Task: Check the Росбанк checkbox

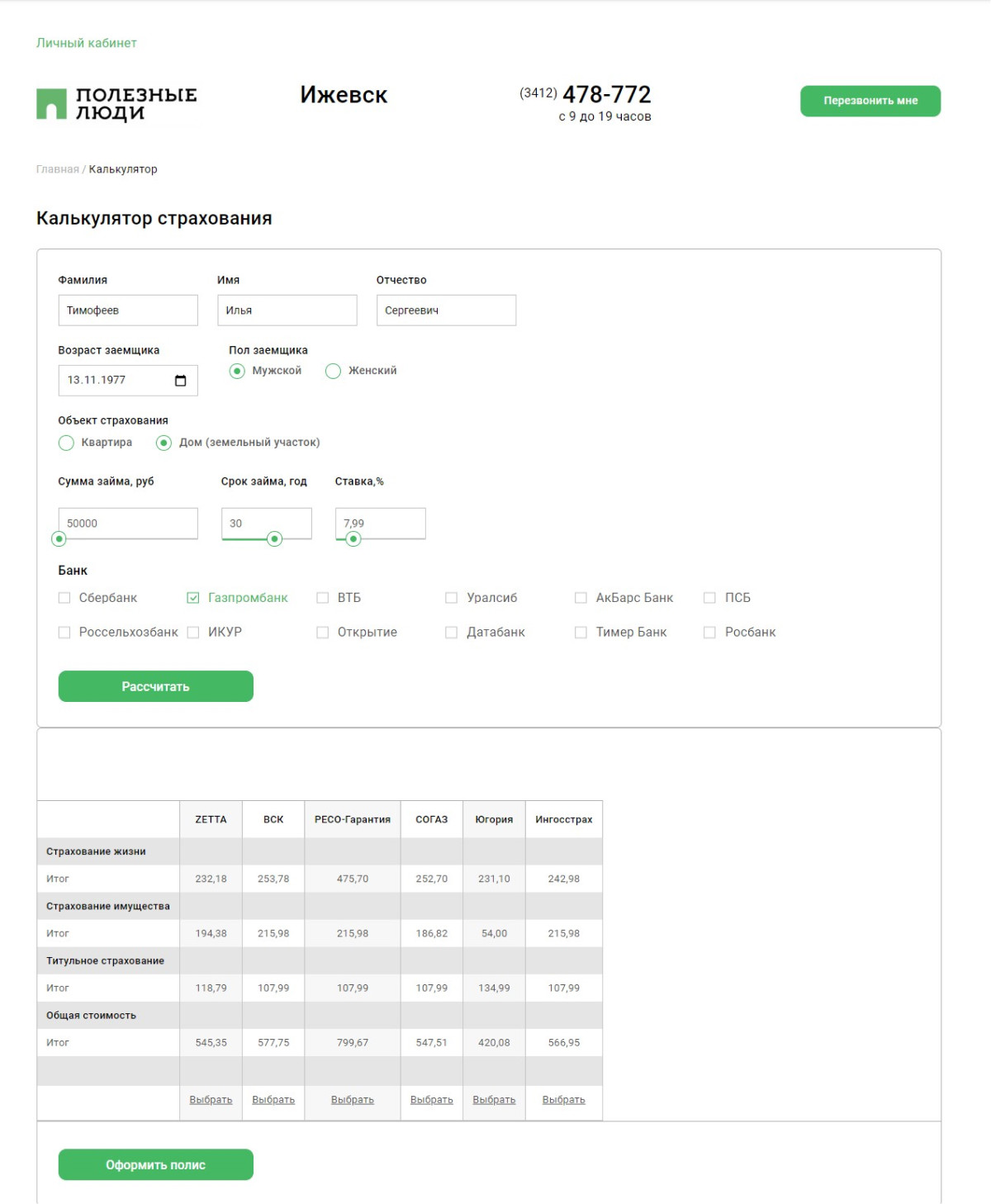Action: click(709, 633)
